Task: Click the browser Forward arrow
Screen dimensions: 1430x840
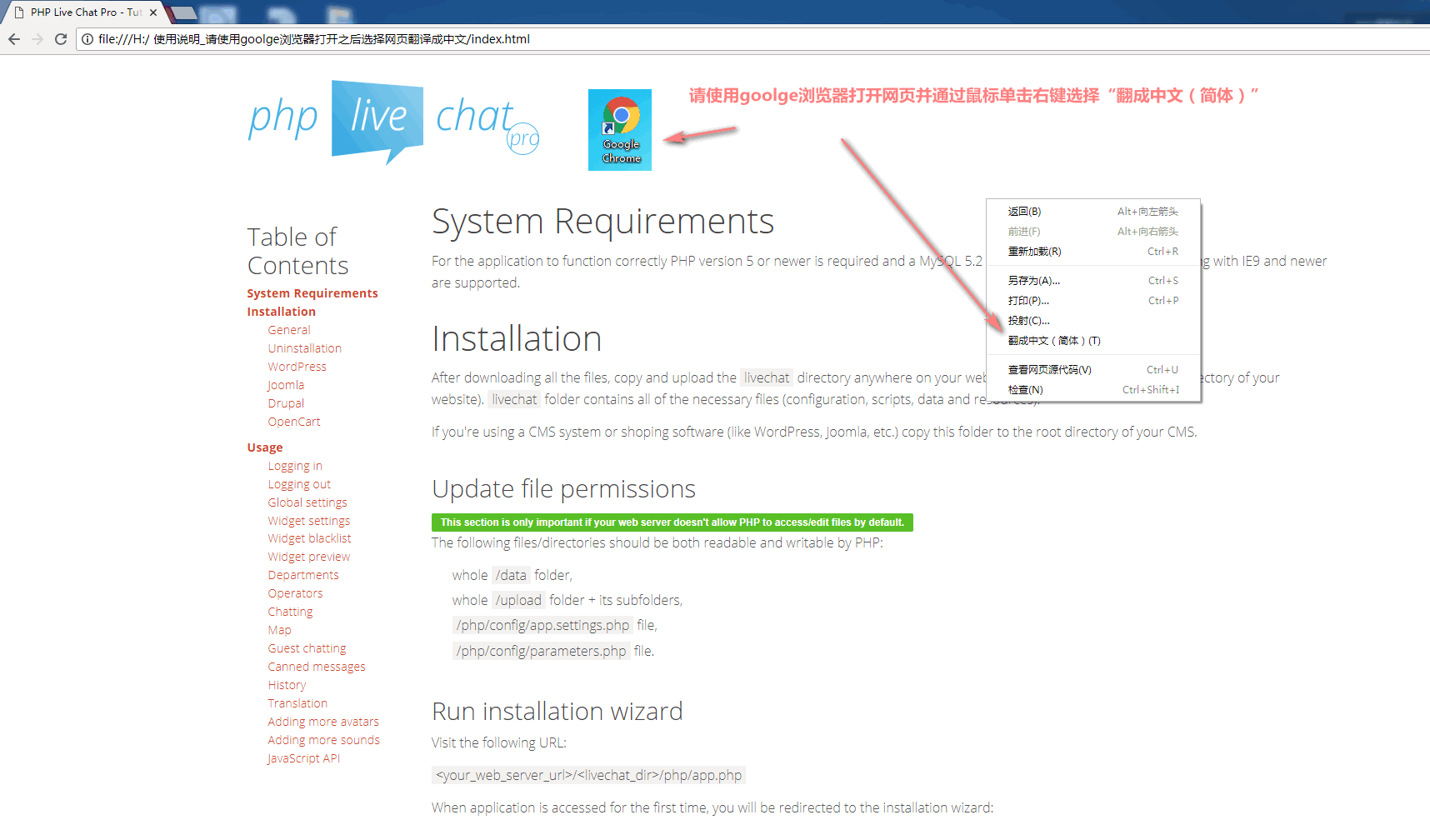Action: pos(37,39)
